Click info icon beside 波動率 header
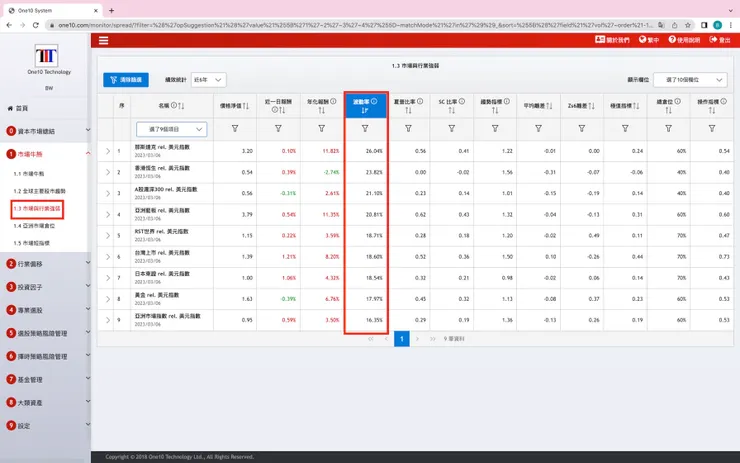 374,101
